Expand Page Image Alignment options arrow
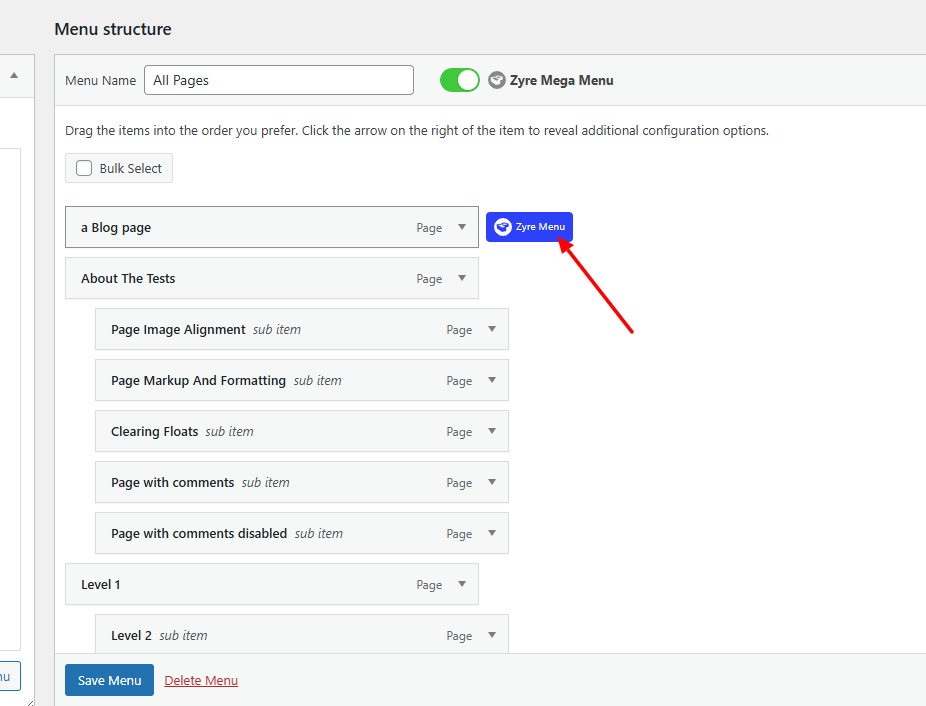The width and height of the screenshot is (926, 706). (492, 329)
